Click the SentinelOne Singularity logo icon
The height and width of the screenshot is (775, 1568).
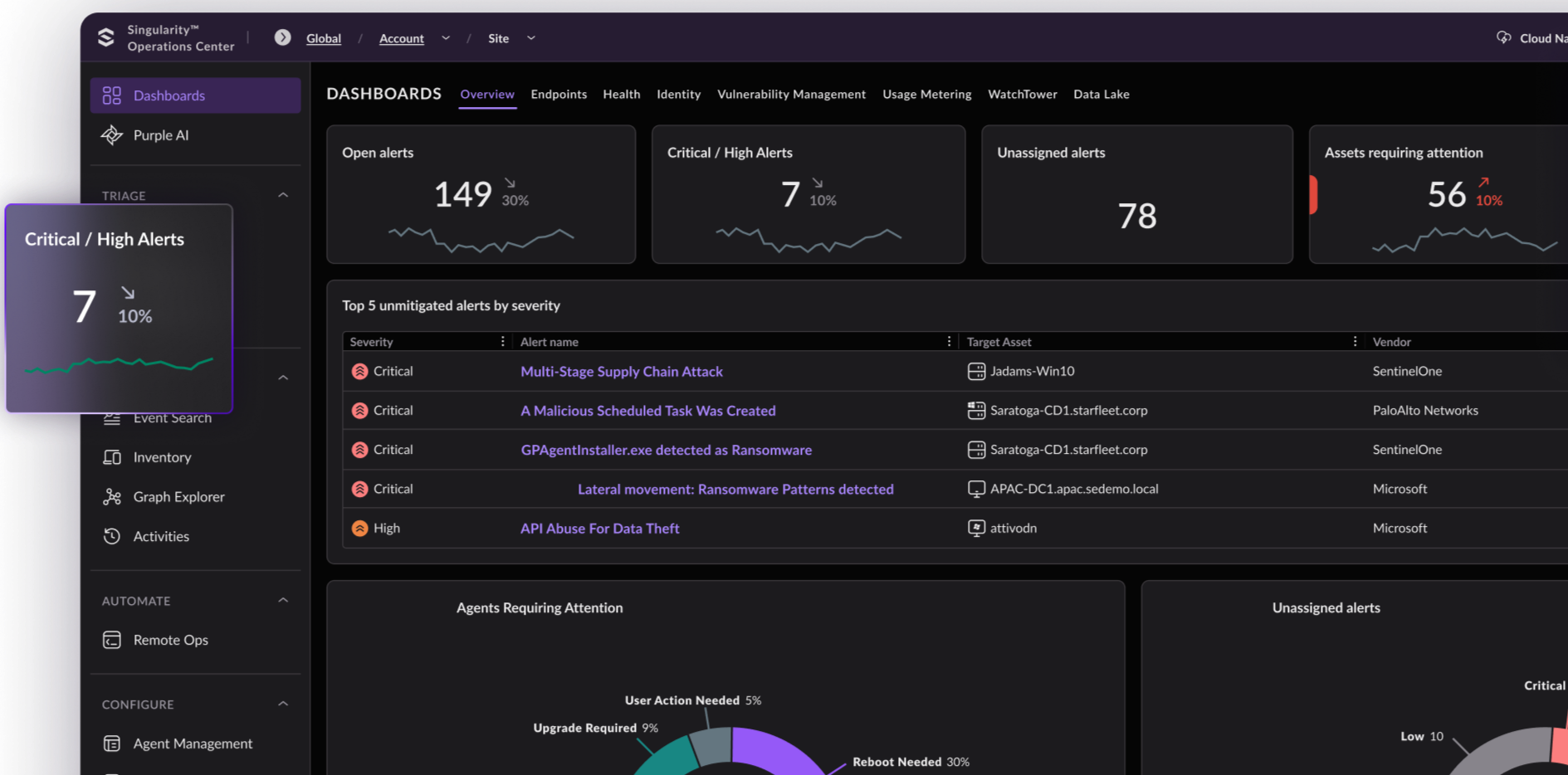(x=105, y=37)
